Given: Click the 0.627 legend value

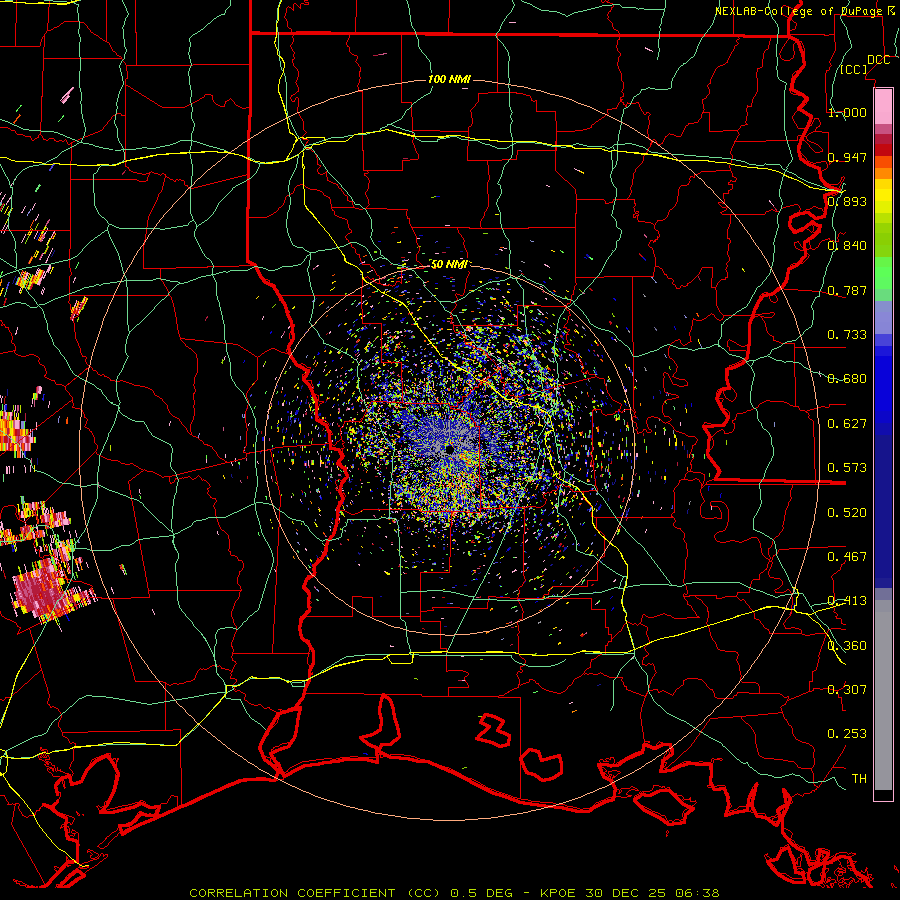Looking at the screenshot, I should 847,424.
